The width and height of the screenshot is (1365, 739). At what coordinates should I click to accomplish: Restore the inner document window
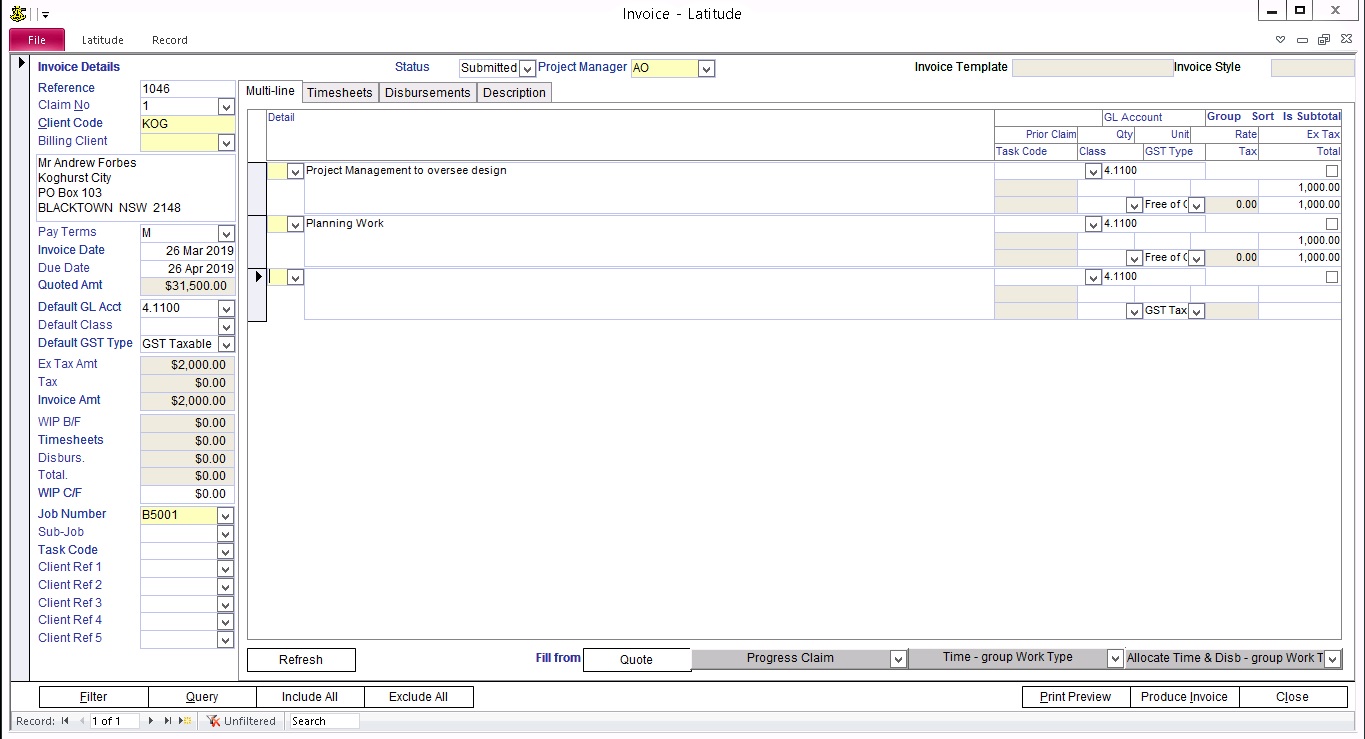coord(1323,40)
